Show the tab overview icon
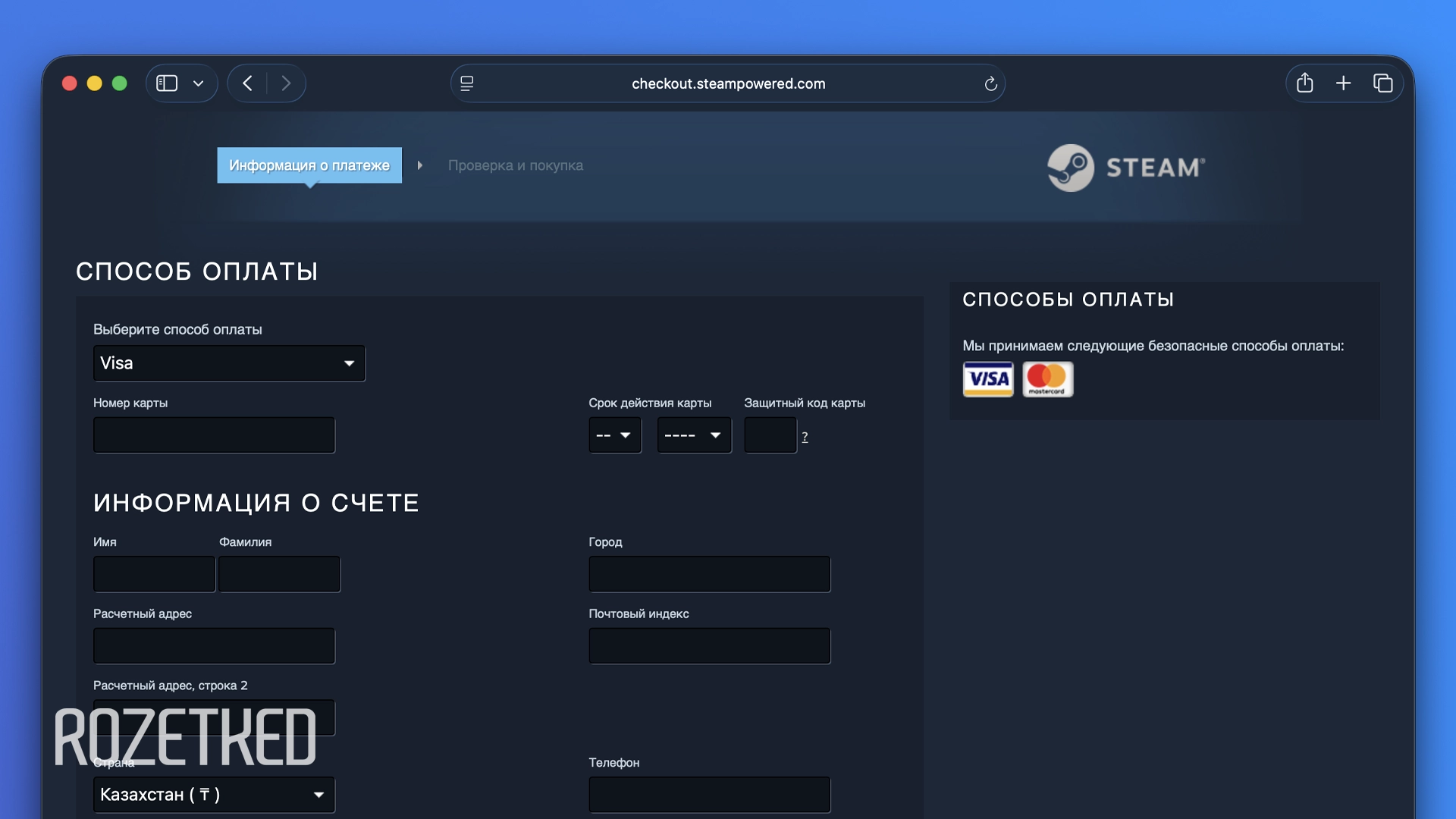Image resolution: width=1456 pixels, height=819 pixels. pos(1382,83)
